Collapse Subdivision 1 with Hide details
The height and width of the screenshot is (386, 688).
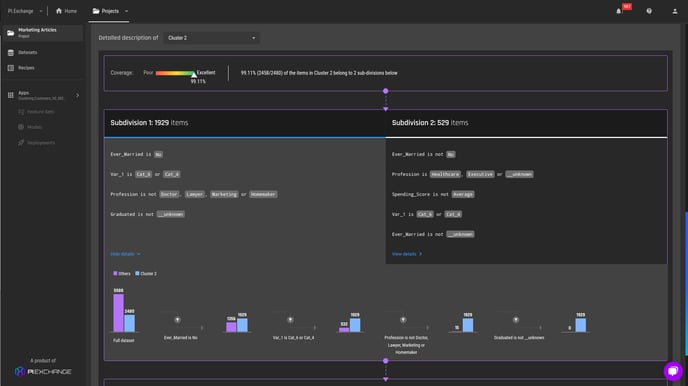tap(125, 254)
